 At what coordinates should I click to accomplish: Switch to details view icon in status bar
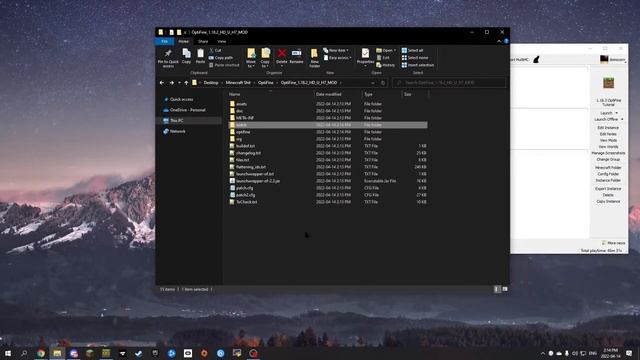click(497, 289)
